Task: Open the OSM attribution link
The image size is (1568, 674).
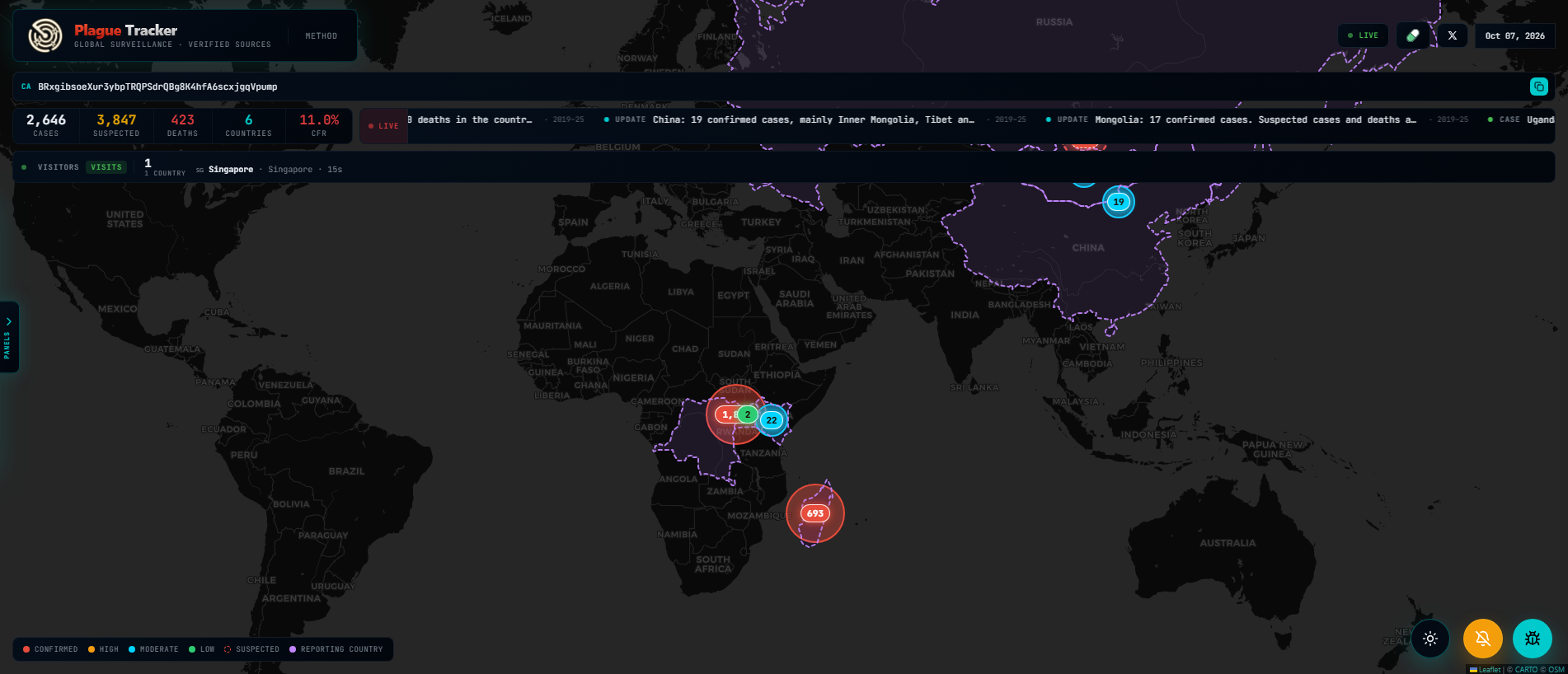Action: pos(1556,670)
